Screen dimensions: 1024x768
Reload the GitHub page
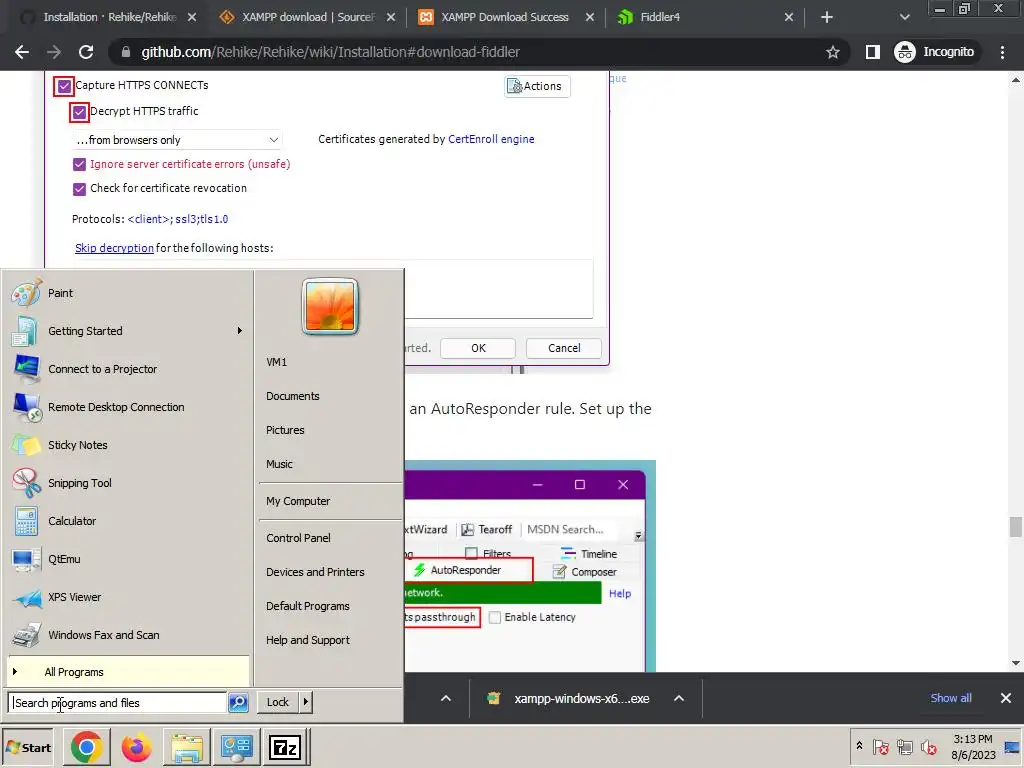(86, 52)
